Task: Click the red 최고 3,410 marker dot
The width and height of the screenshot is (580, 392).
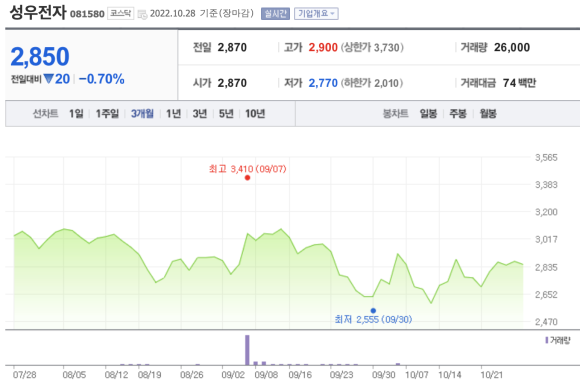Action: tap(247, 178)
